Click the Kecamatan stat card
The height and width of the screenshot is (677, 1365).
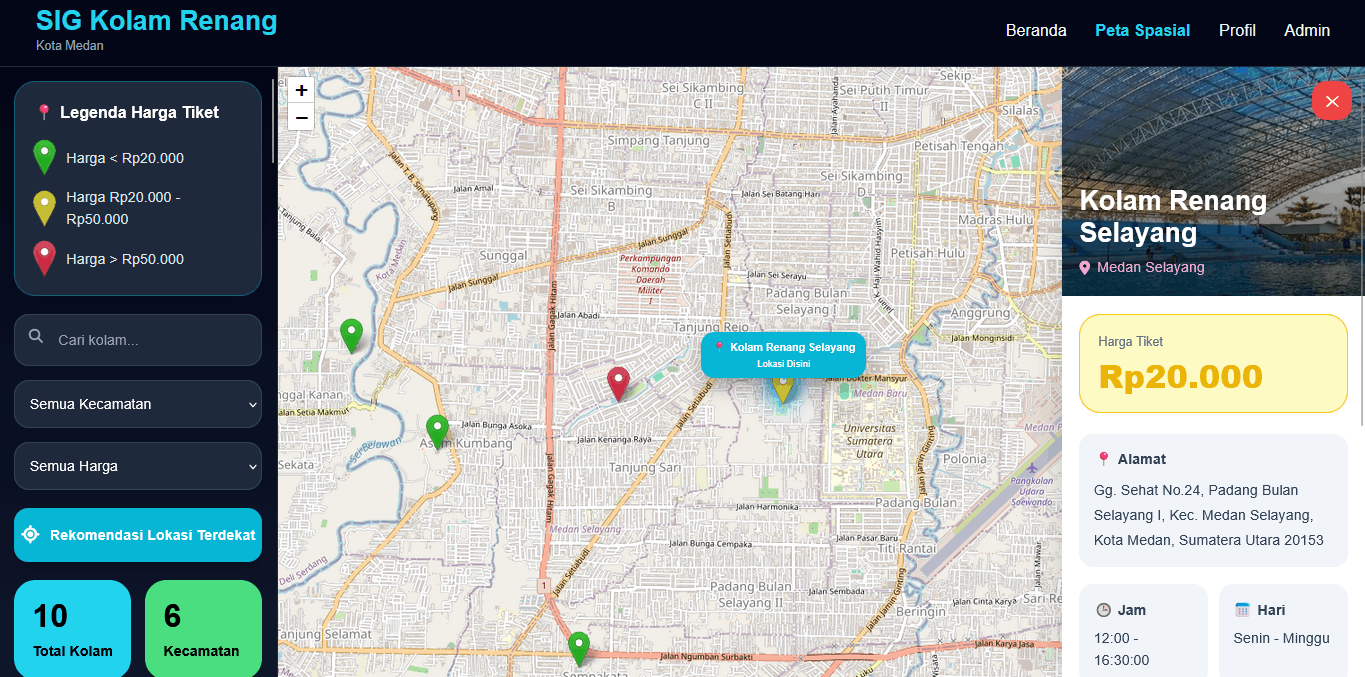[x=203, y=629]
